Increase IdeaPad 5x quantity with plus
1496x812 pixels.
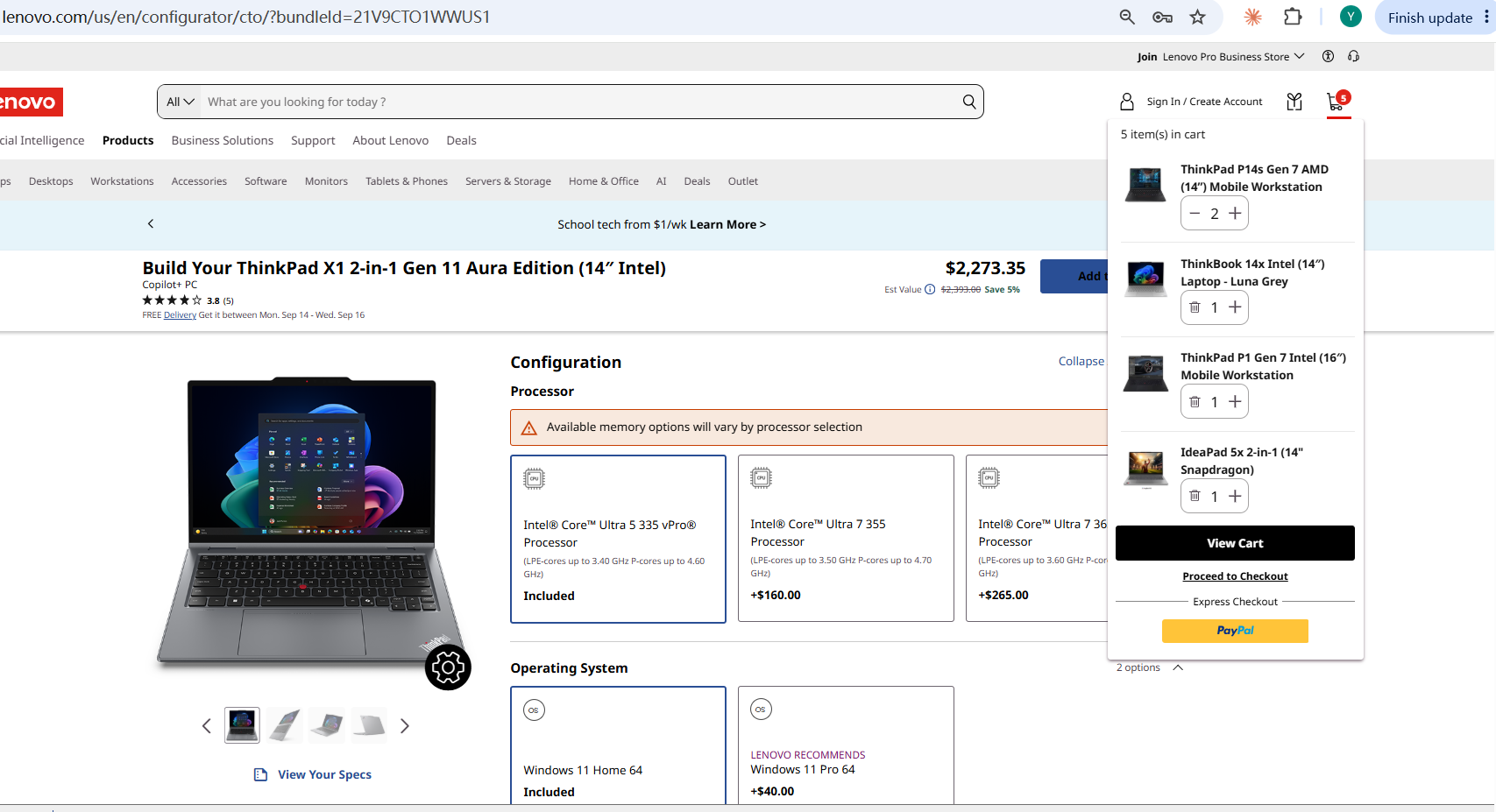1235,496
